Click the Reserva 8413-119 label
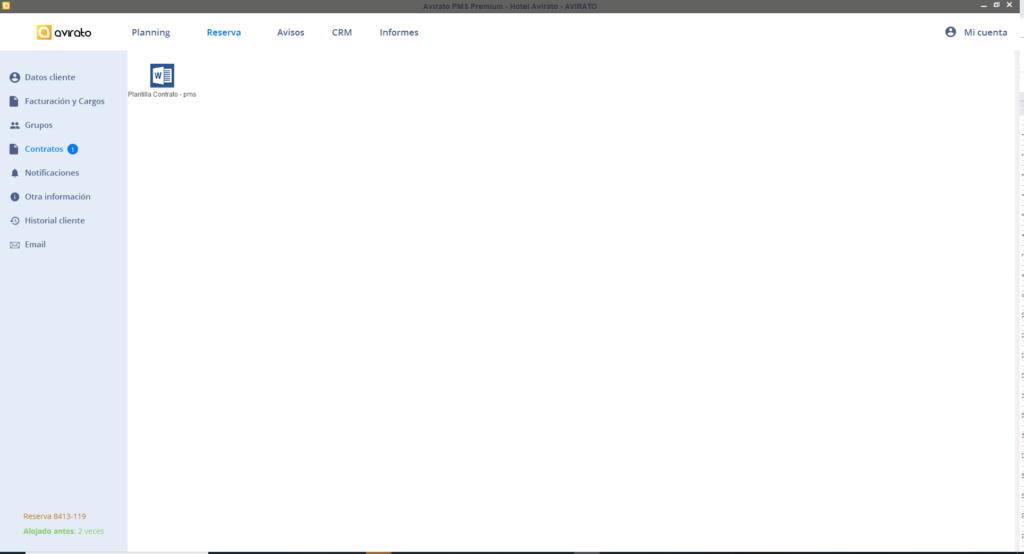 coord(55,516)
